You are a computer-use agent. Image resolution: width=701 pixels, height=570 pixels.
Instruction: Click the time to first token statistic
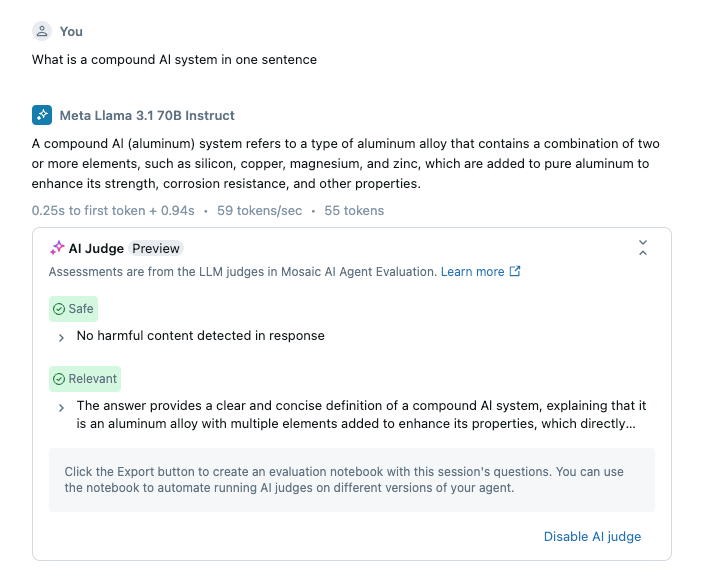113,210
